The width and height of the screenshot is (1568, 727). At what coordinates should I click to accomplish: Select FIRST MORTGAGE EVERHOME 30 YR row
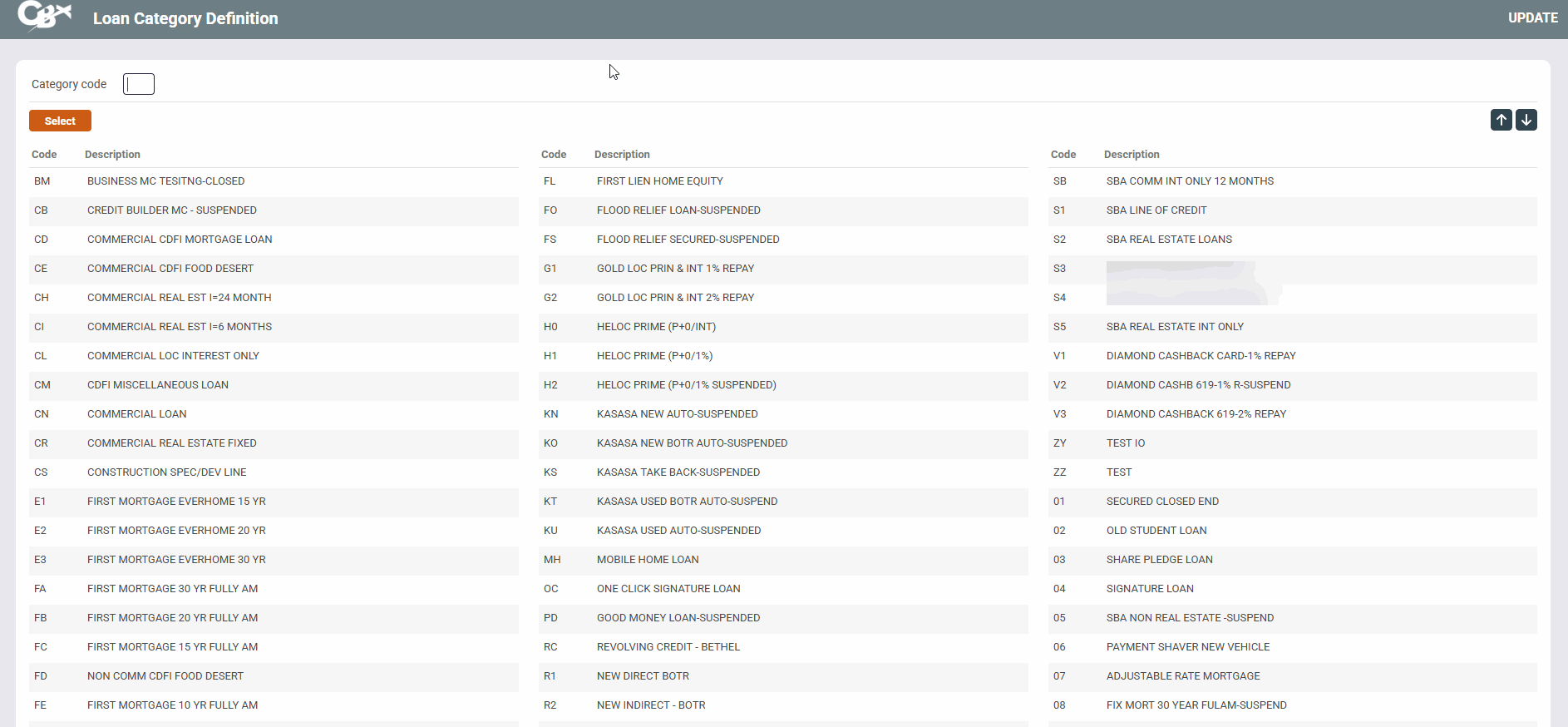(x=176, y=560)
